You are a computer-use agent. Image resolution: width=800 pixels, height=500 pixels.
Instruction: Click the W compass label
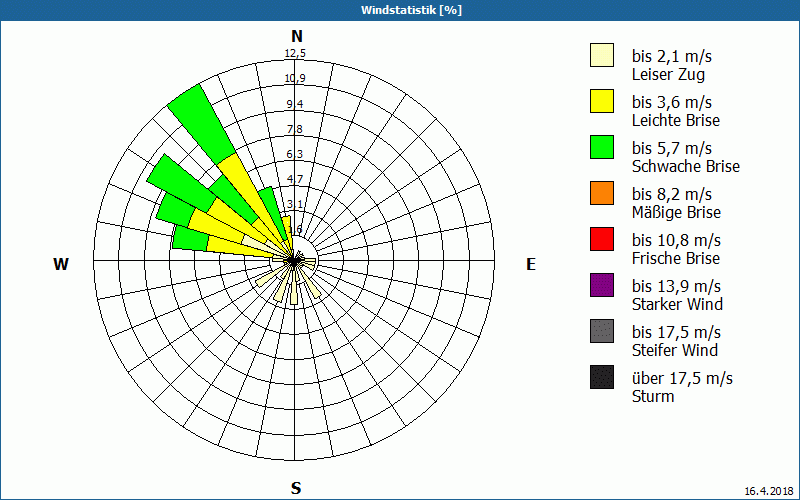pos(61,264)
